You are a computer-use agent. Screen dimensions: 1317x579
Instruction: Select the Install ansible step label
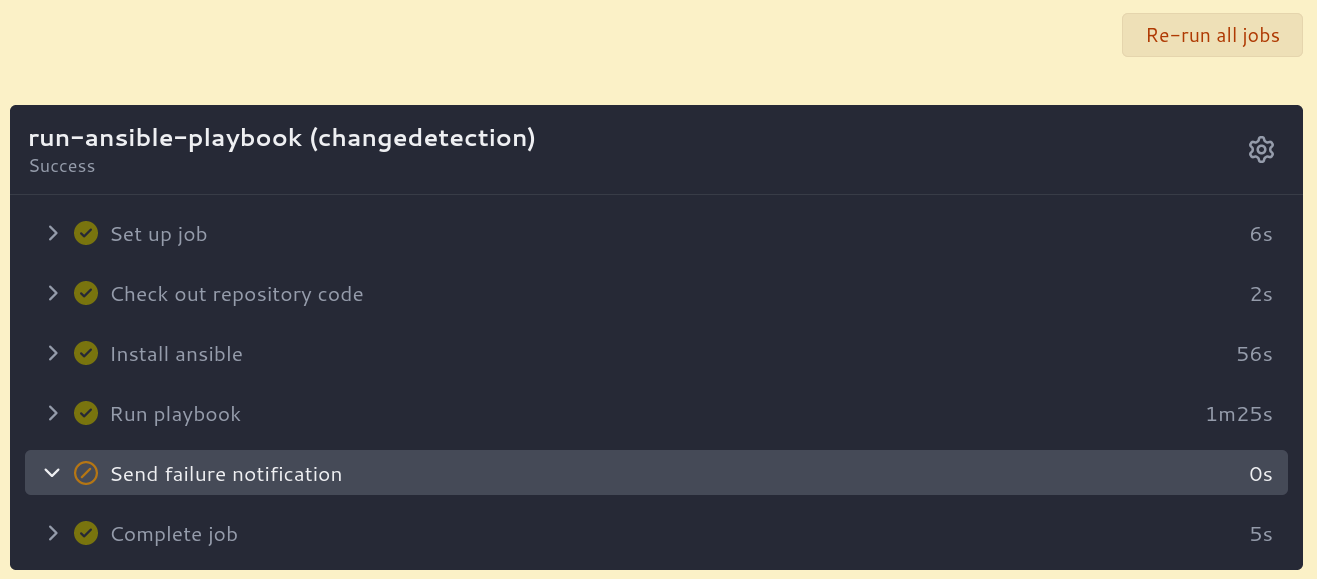[x=176, y=354]
